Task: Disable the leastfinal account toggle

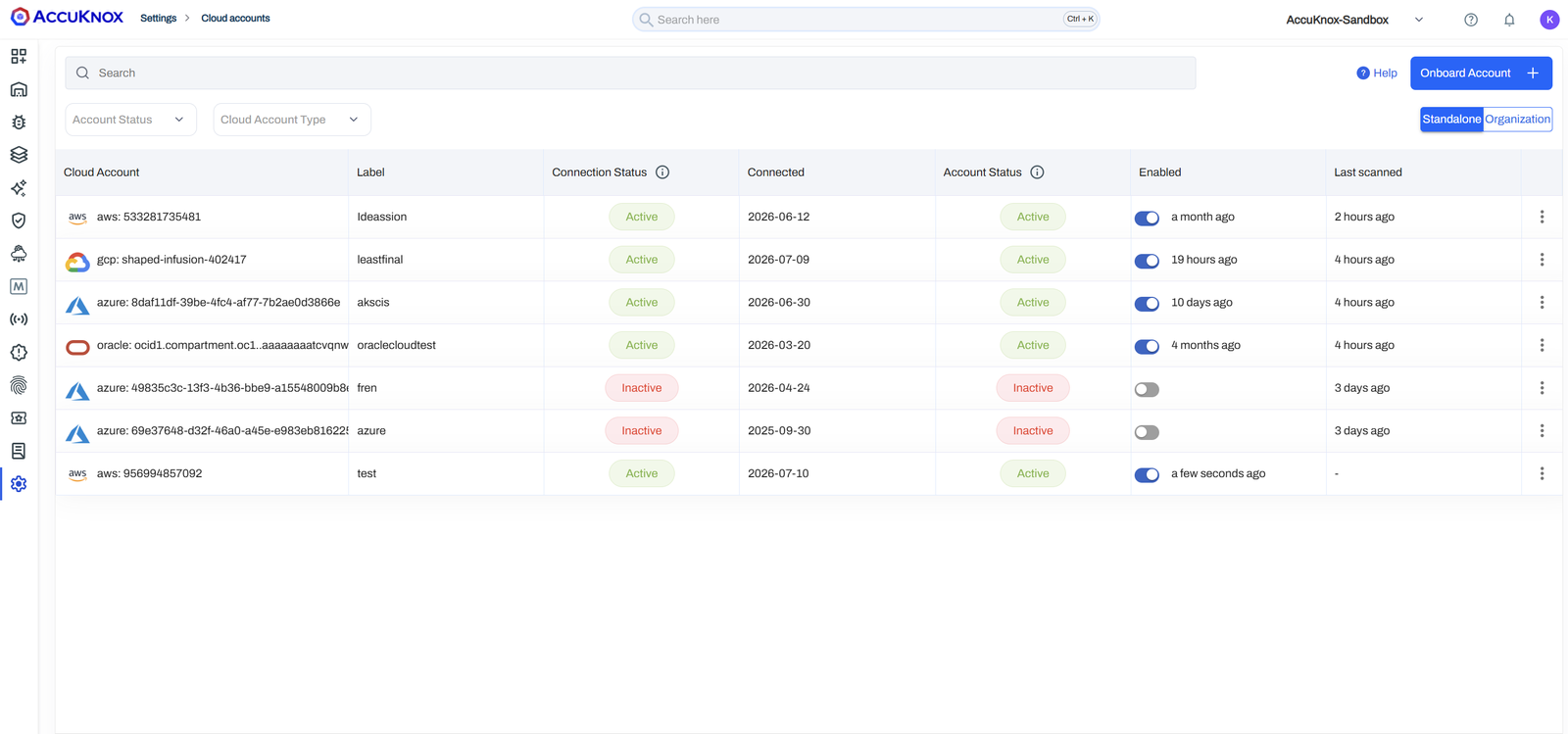Action: [x=1147, y=261]
